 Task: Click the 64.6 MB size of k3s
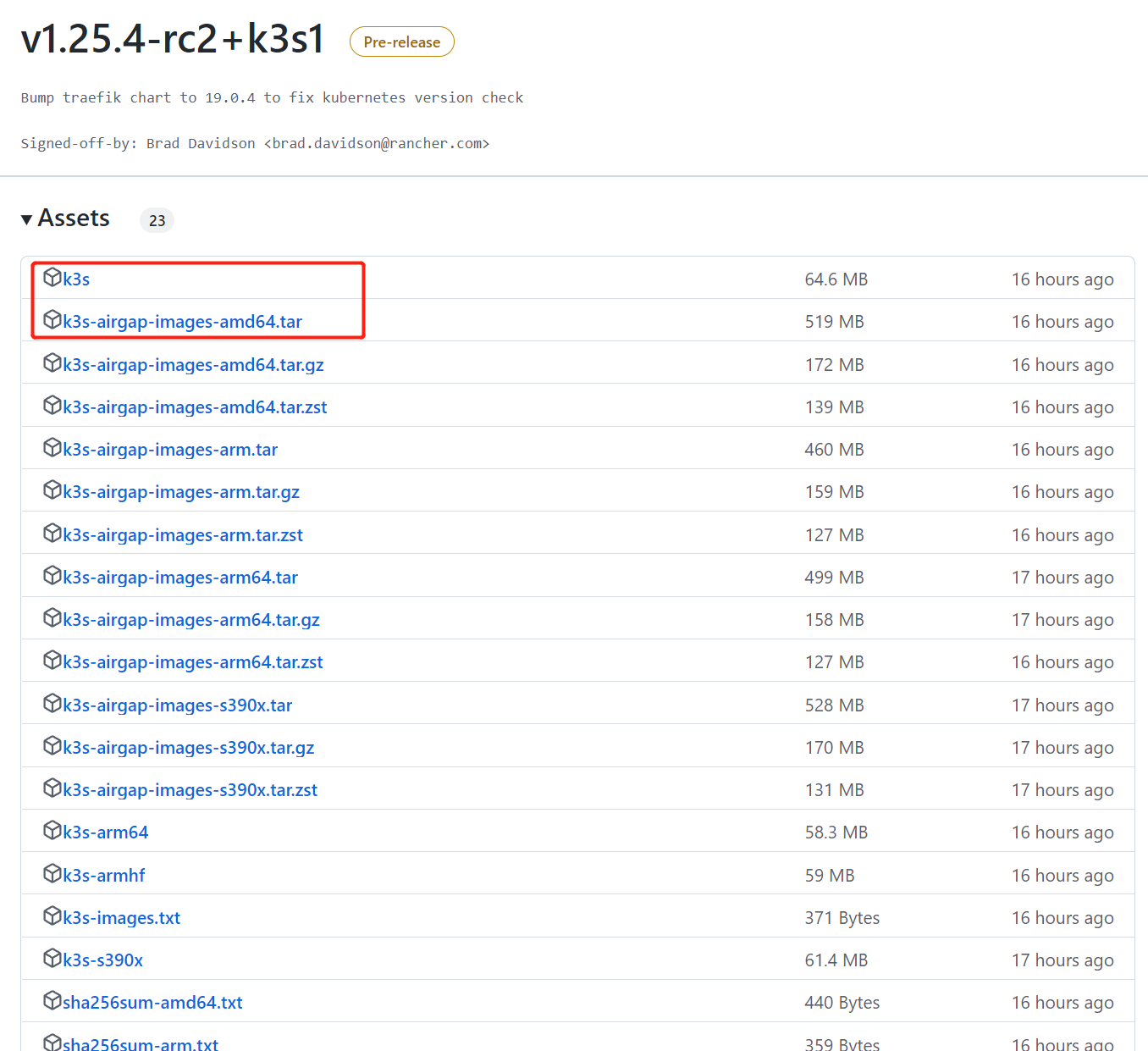click(x=836, y=279)
